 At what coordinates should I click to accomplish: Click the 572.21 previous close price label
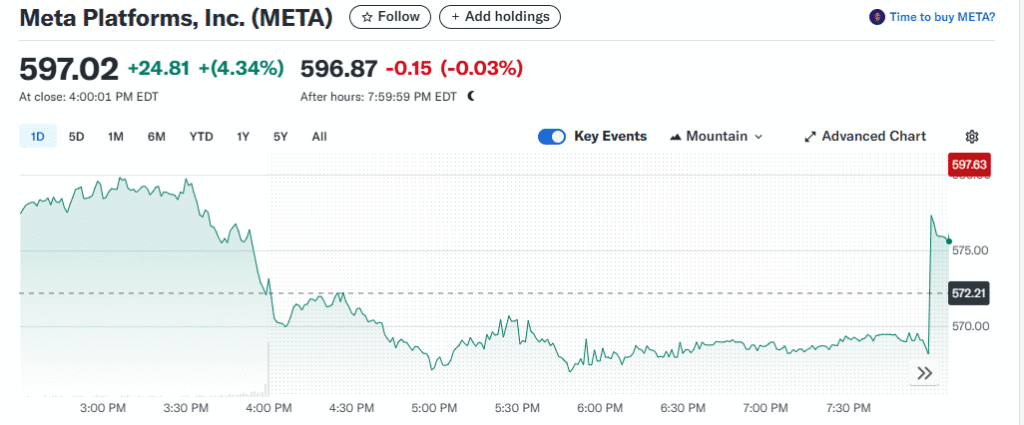[x=968, y=294]
